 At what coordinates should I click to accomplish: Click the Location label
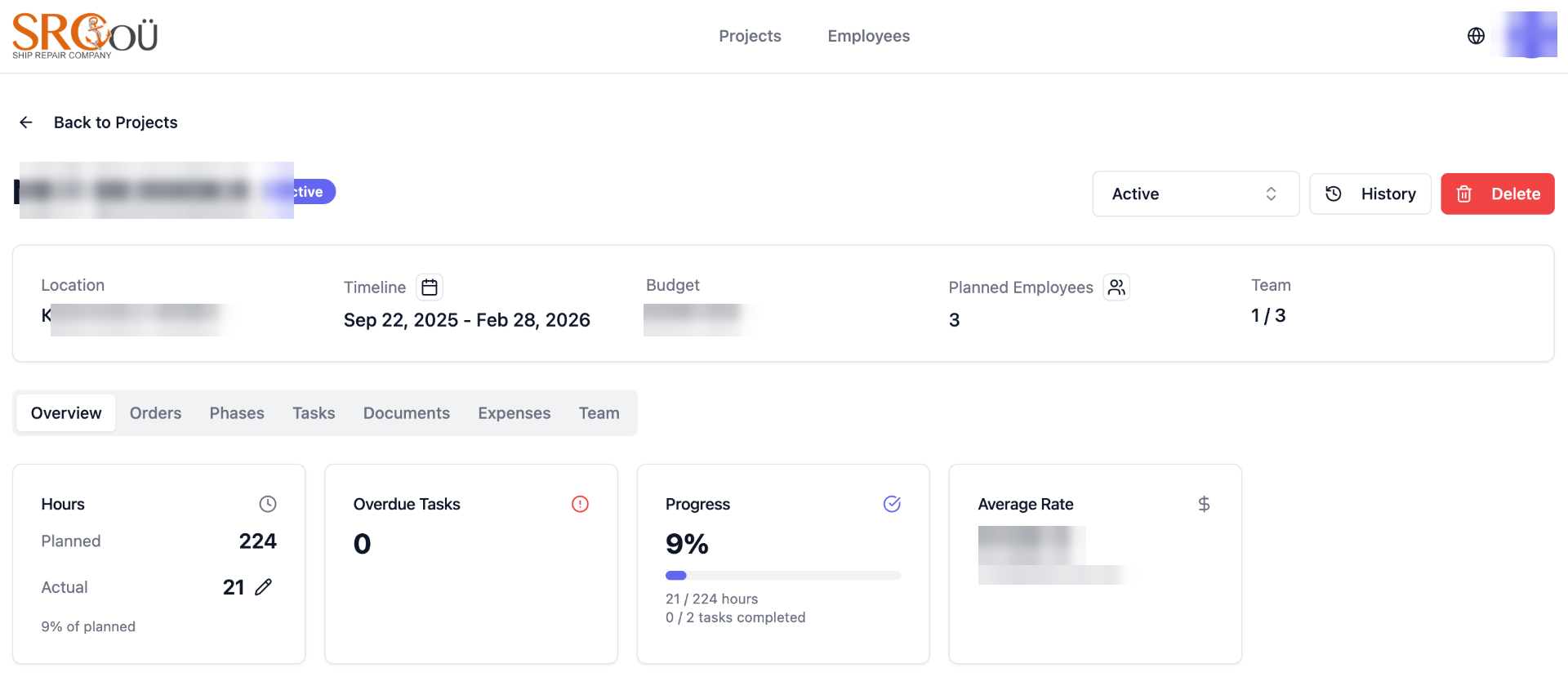73,285
